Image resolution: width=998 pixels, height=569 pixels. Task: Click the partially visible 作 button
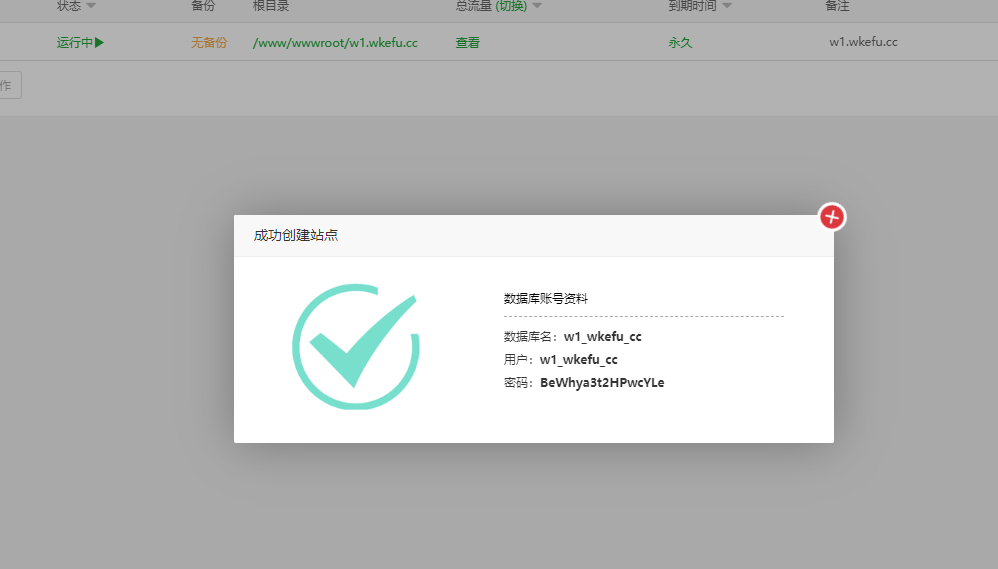click(x=8, y=85)
